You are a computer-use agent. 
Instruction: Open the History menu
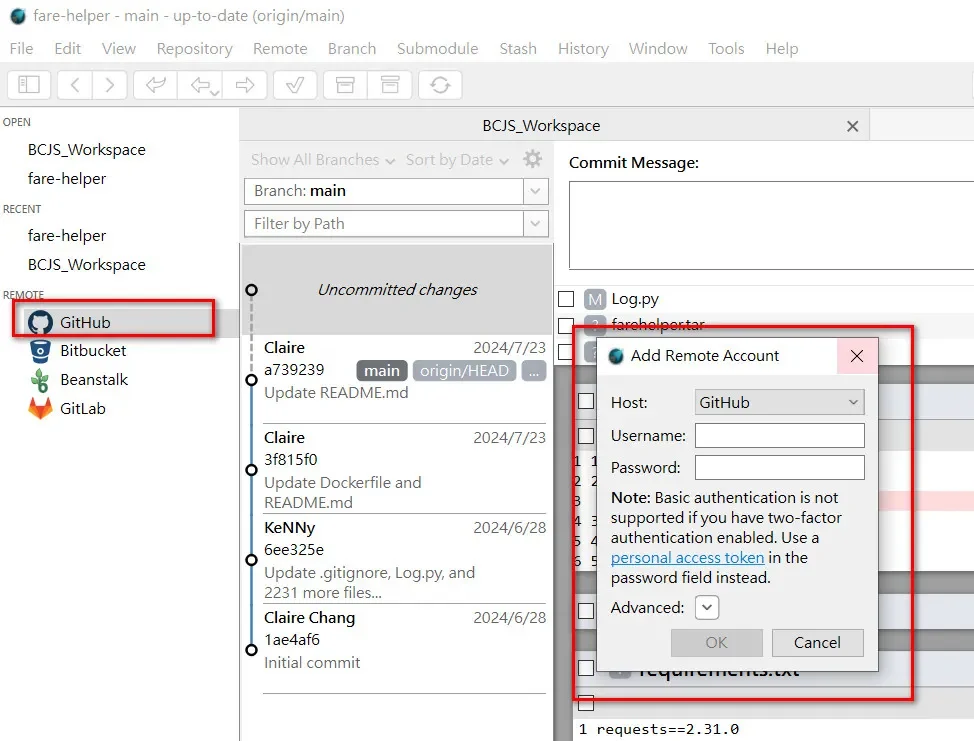583,48
